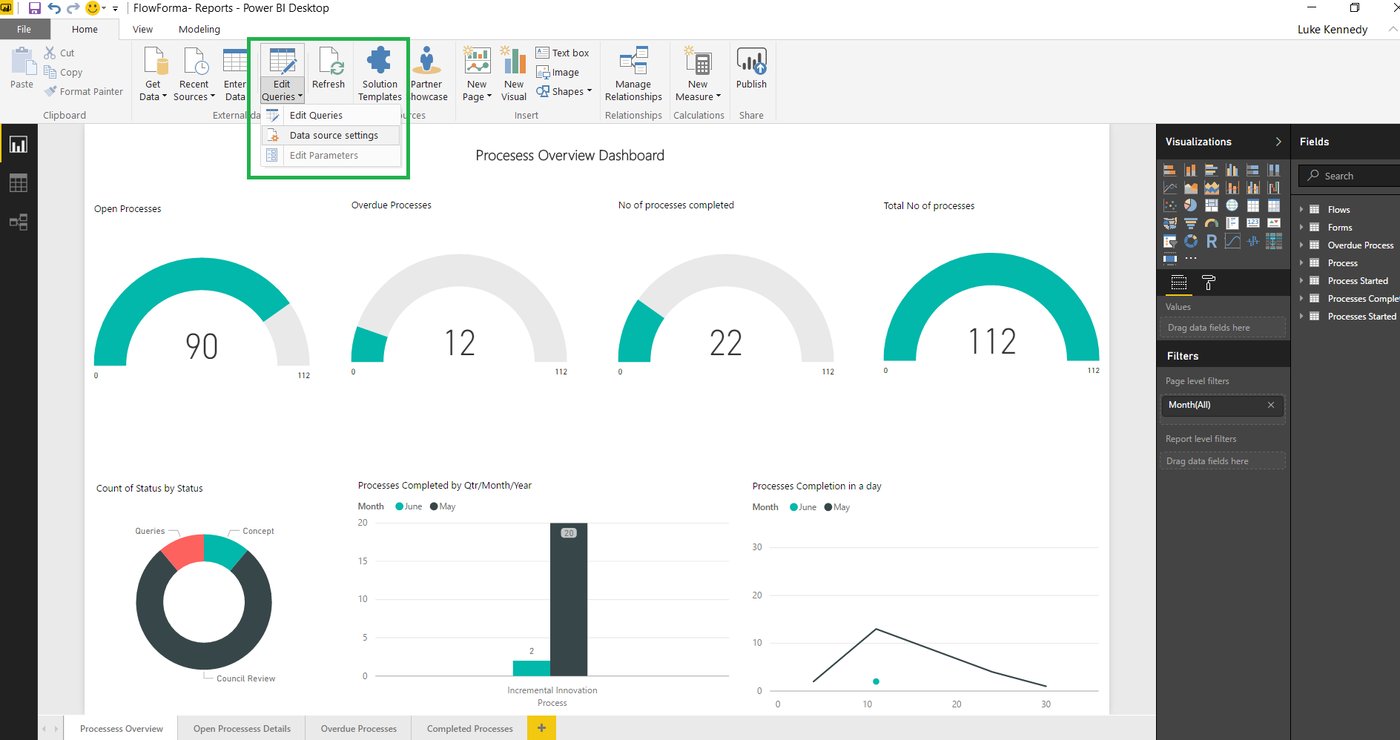Expand the Flows table in Fields pane
The image size is (1400, 740).
[x=1301, y=209]
